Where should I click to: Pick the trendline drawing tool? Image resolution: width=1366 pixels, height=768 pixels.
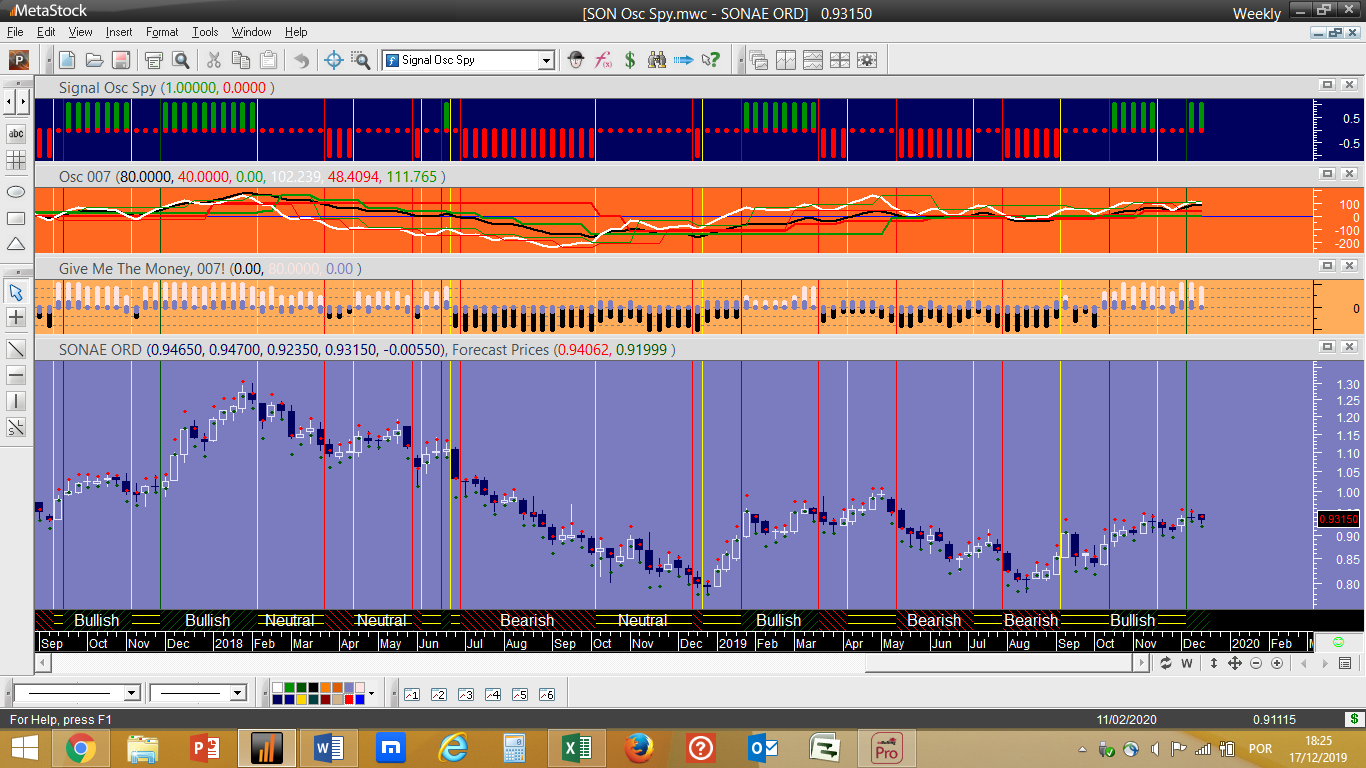[16, 349]
